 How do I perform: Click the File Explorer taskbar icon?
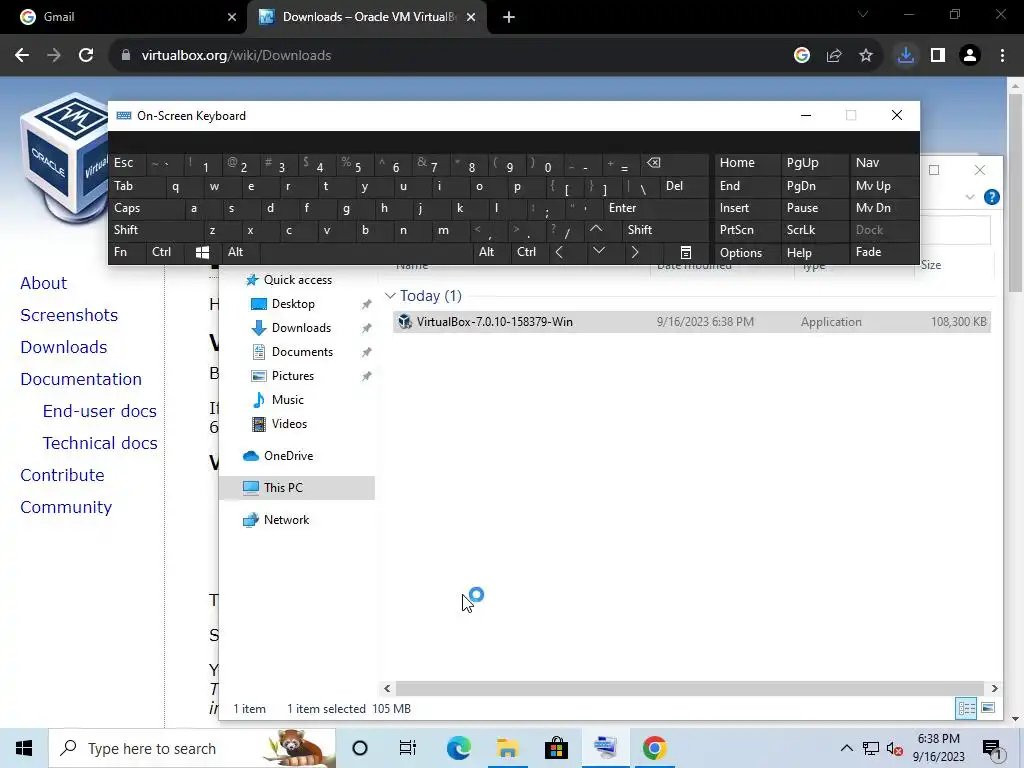click(x=507, y=748)
